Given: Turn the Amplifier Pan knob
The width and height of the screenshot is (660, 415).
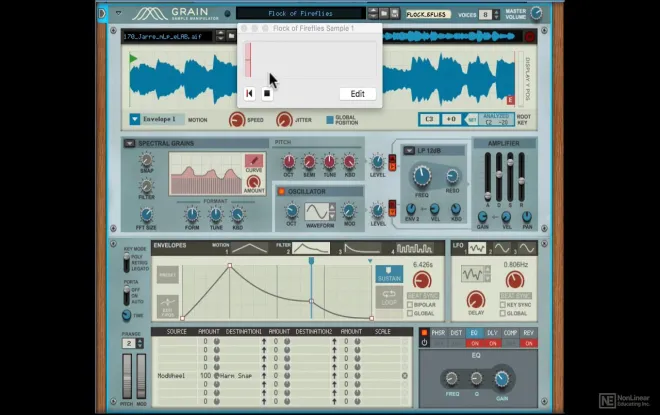Looking at the screenshot, I should tap(527, 217).
